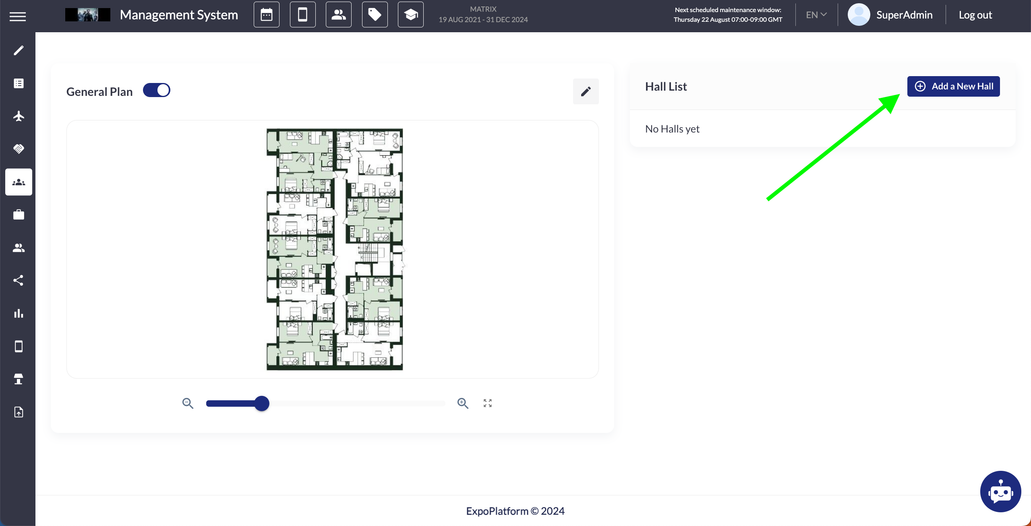This screenshot has width=1031, height=526.
Task: Select the pencil edit icon in sidebar
Action: click(18, 51)
